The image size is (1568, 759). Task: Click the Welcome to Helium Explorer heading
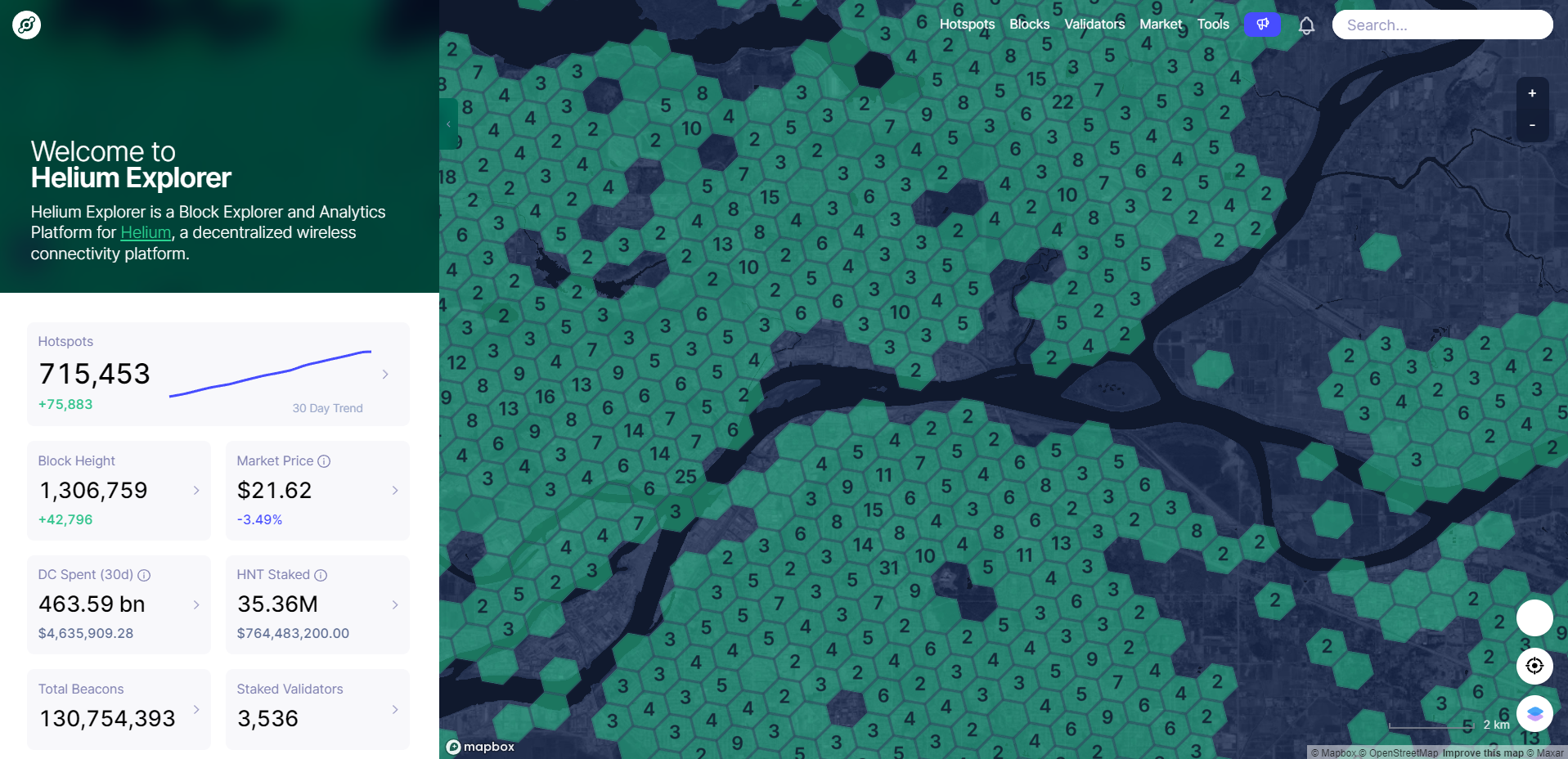pyautogui.click(x=131, y=164)
